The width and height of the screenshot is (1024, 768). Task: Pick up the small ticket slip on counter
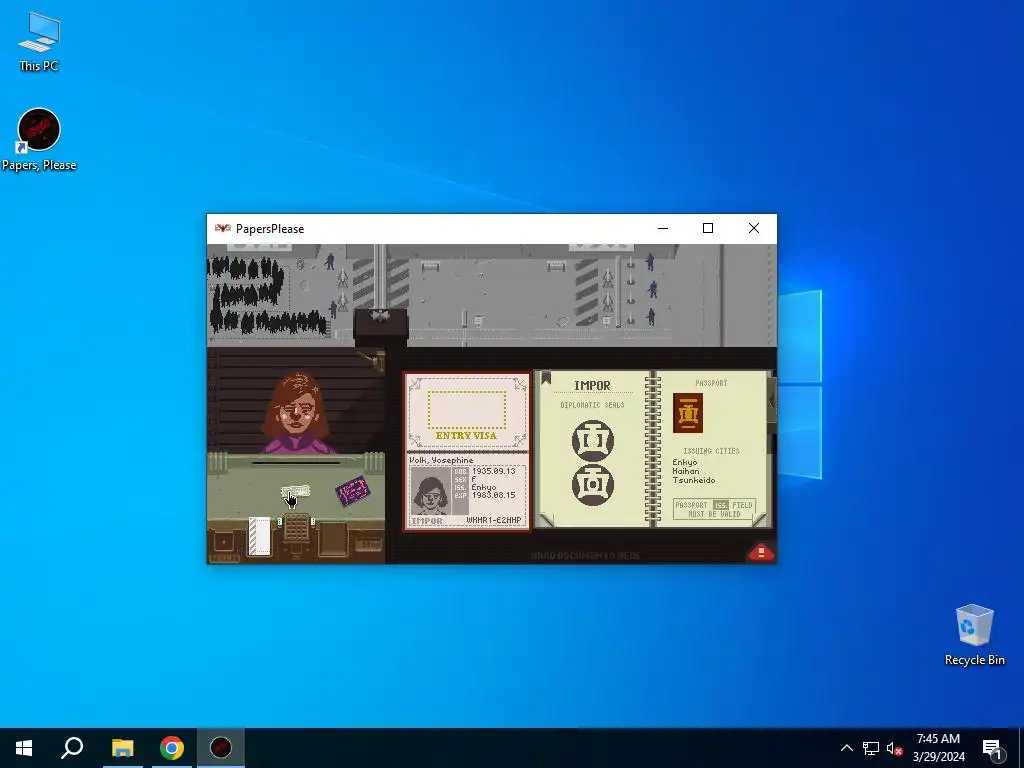tap(295, 492)
